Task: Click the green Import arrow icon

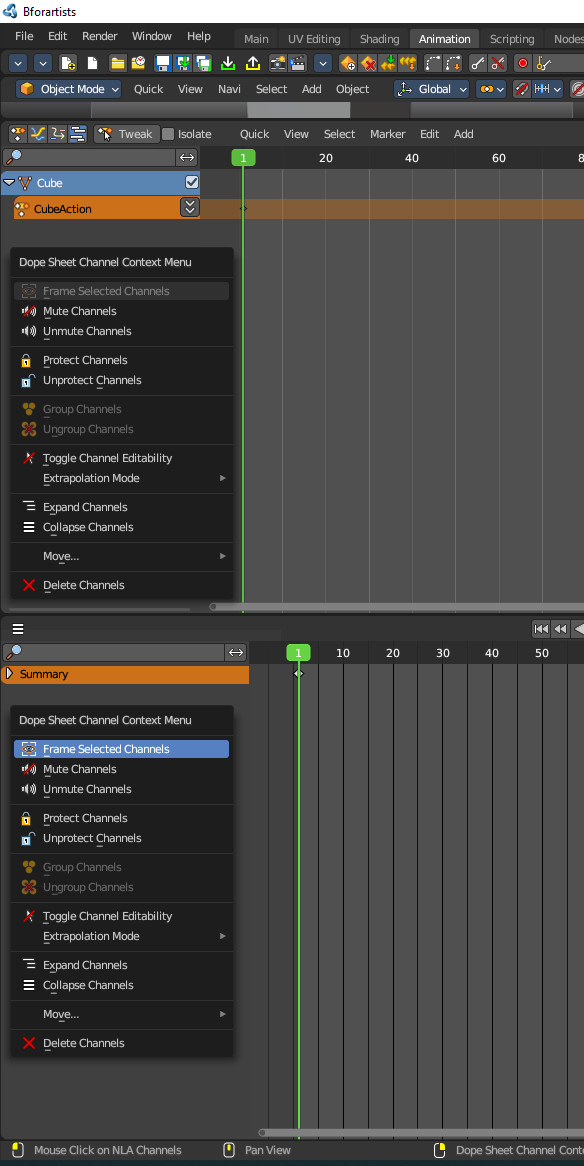Action: 227,63
